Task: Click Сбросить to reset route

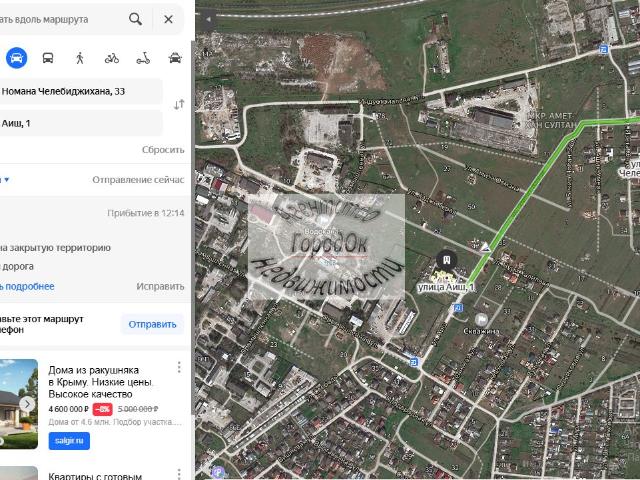Action: 163,150
